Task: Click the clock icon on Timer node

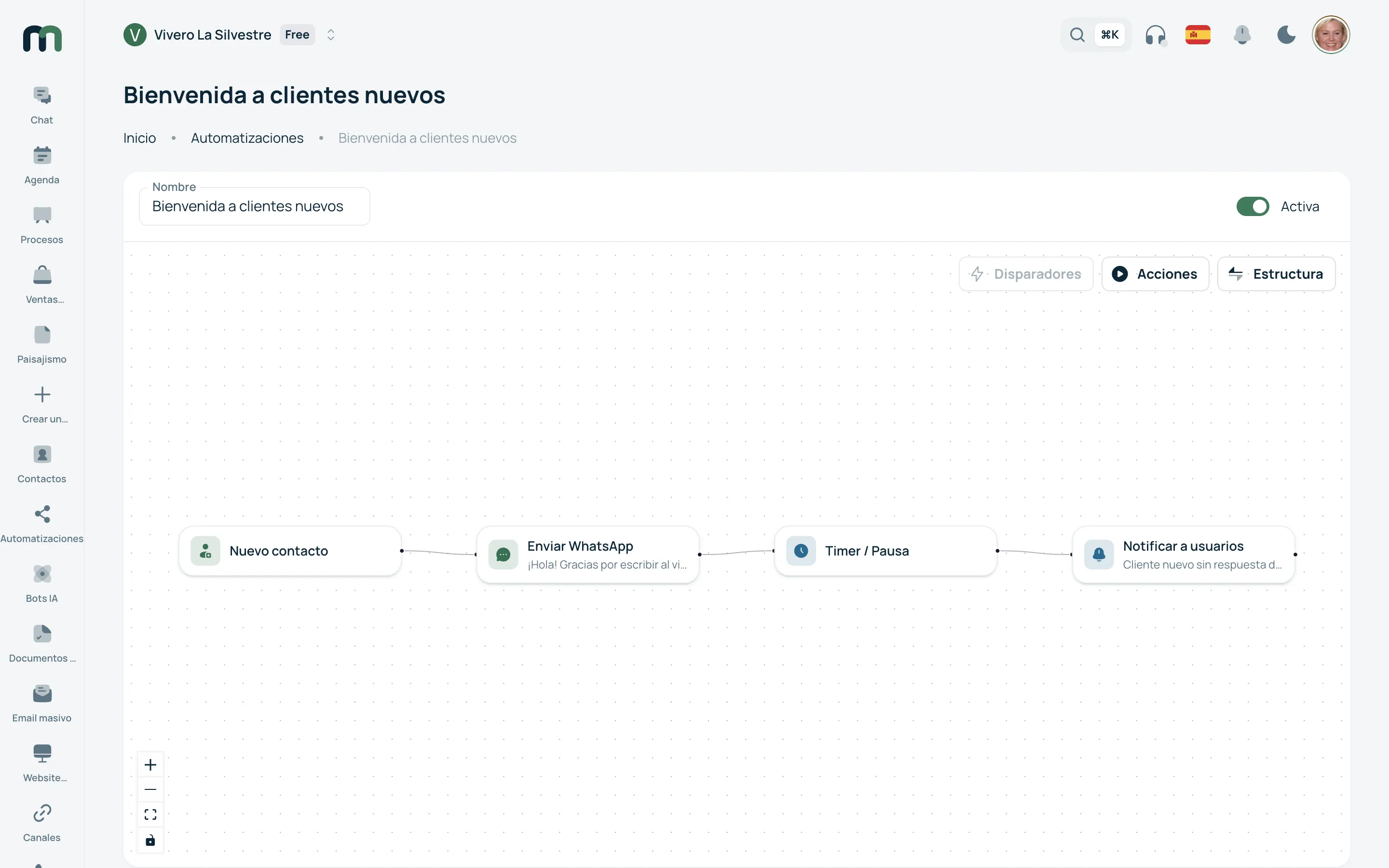Action: [x=801, y=551]
